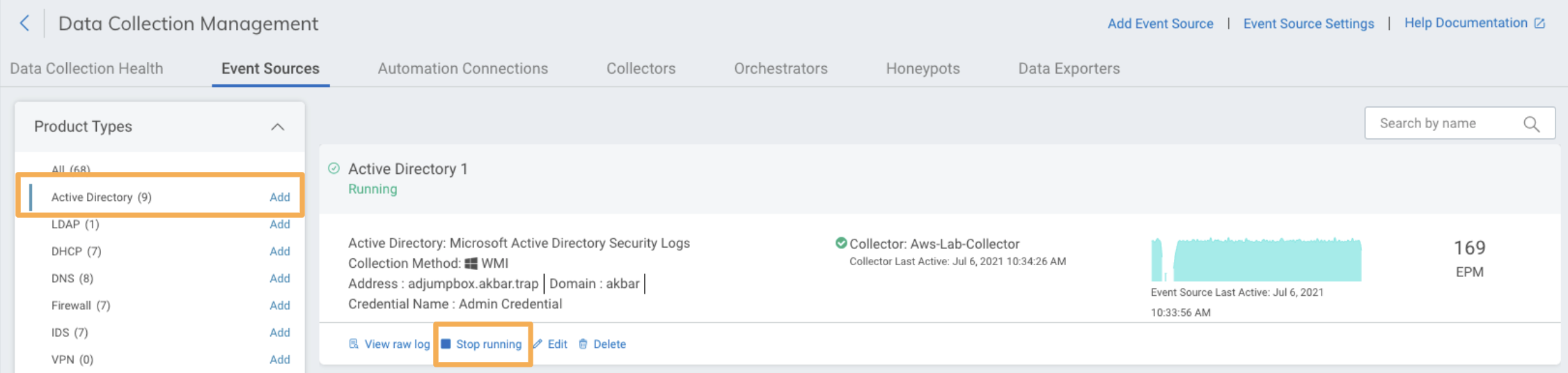Click in the Search by name field
The image size is (1568, 373).
tap(1459, 123)
